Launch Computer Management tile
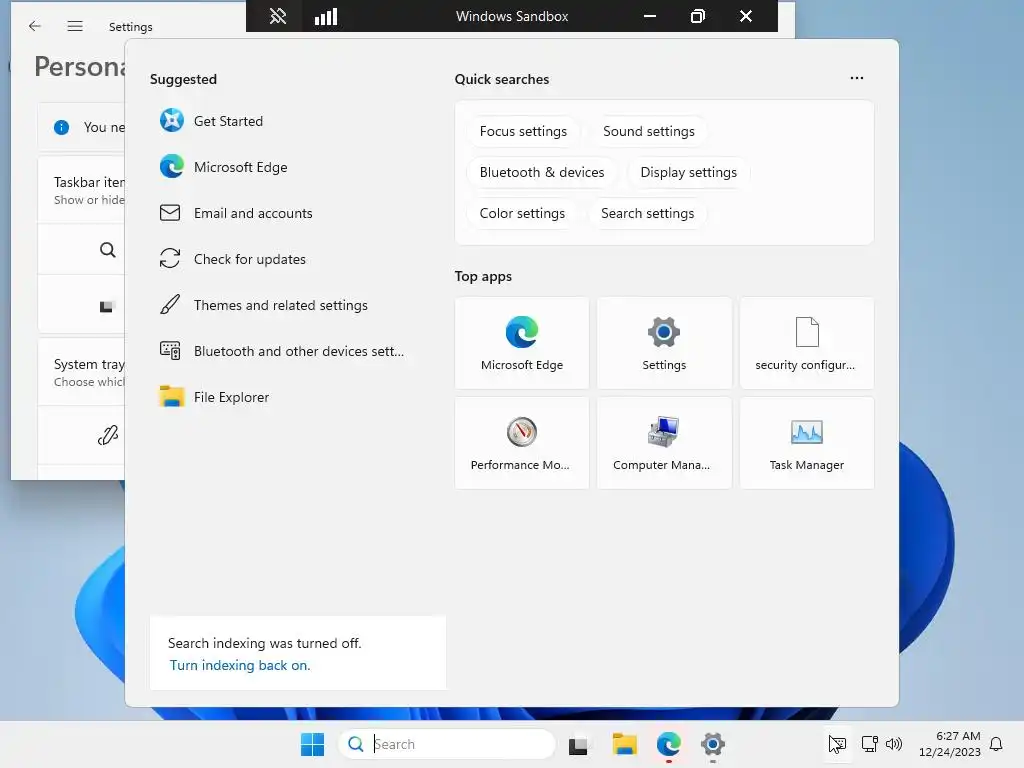This screenshot has width=1024, height=768. [x=664, y=443]
